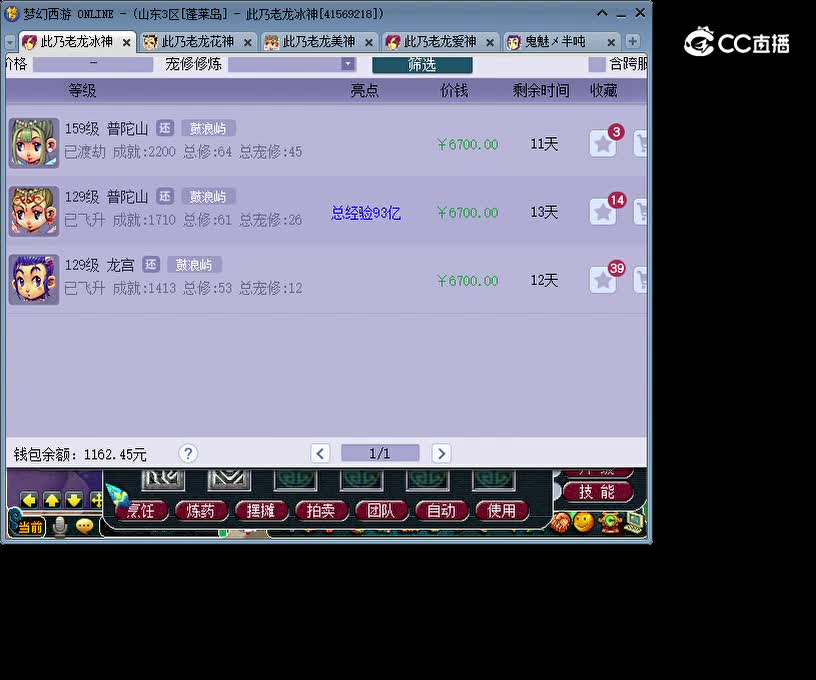This screenshot has height=680, width=816.
Task: Add 129级 龙宫 listing to cart
Action: 641,280
